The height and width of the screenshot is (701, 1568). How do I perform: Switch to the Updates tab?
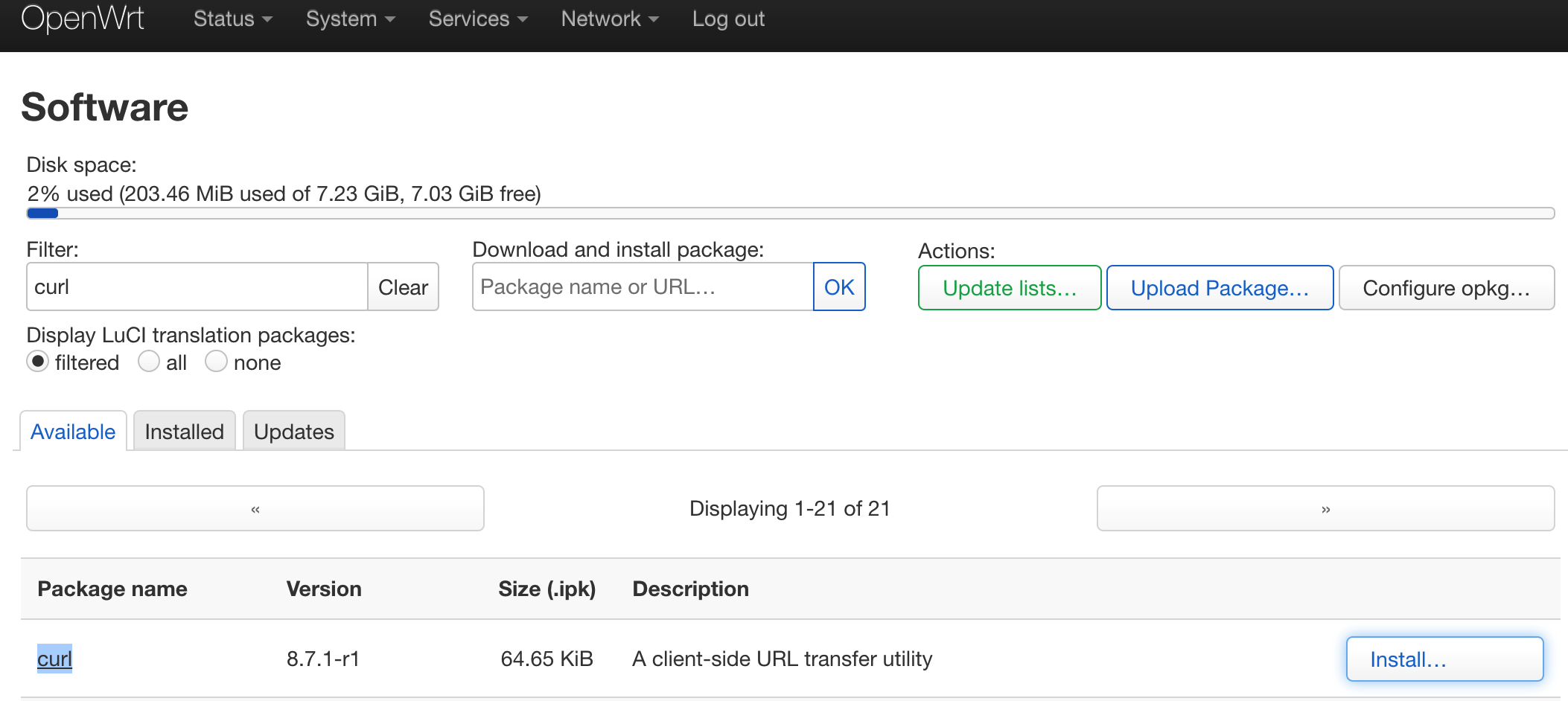[294, 432]
